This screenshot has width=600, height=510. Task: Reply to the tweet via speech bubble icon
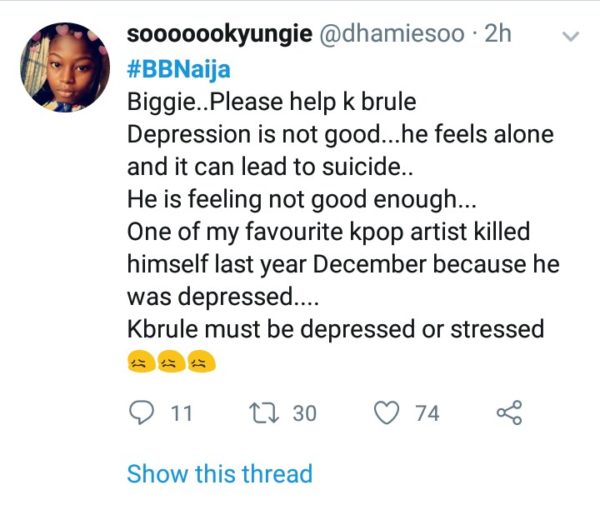(x=145, y=411)
